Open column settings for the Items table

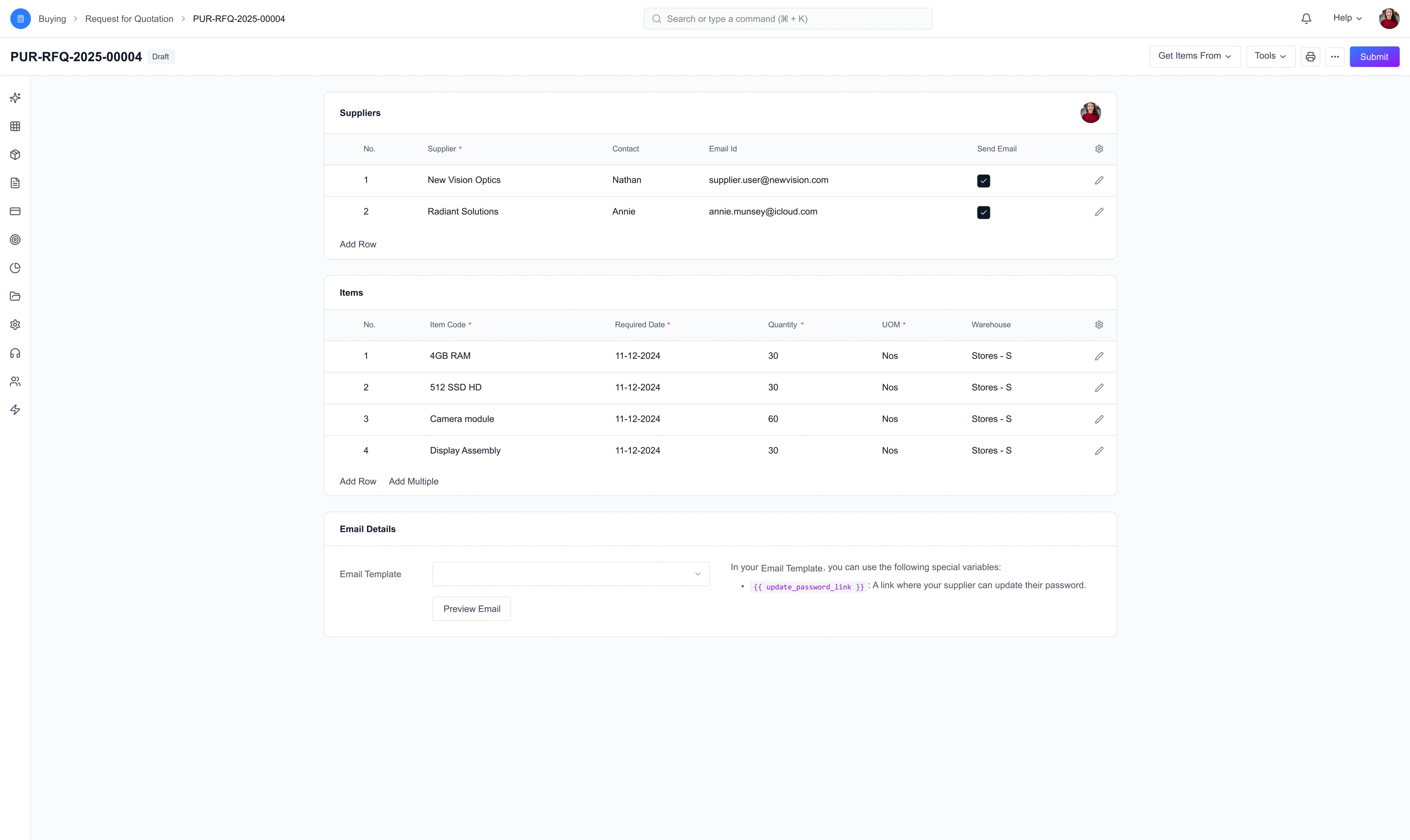[x=1099, y=324]
